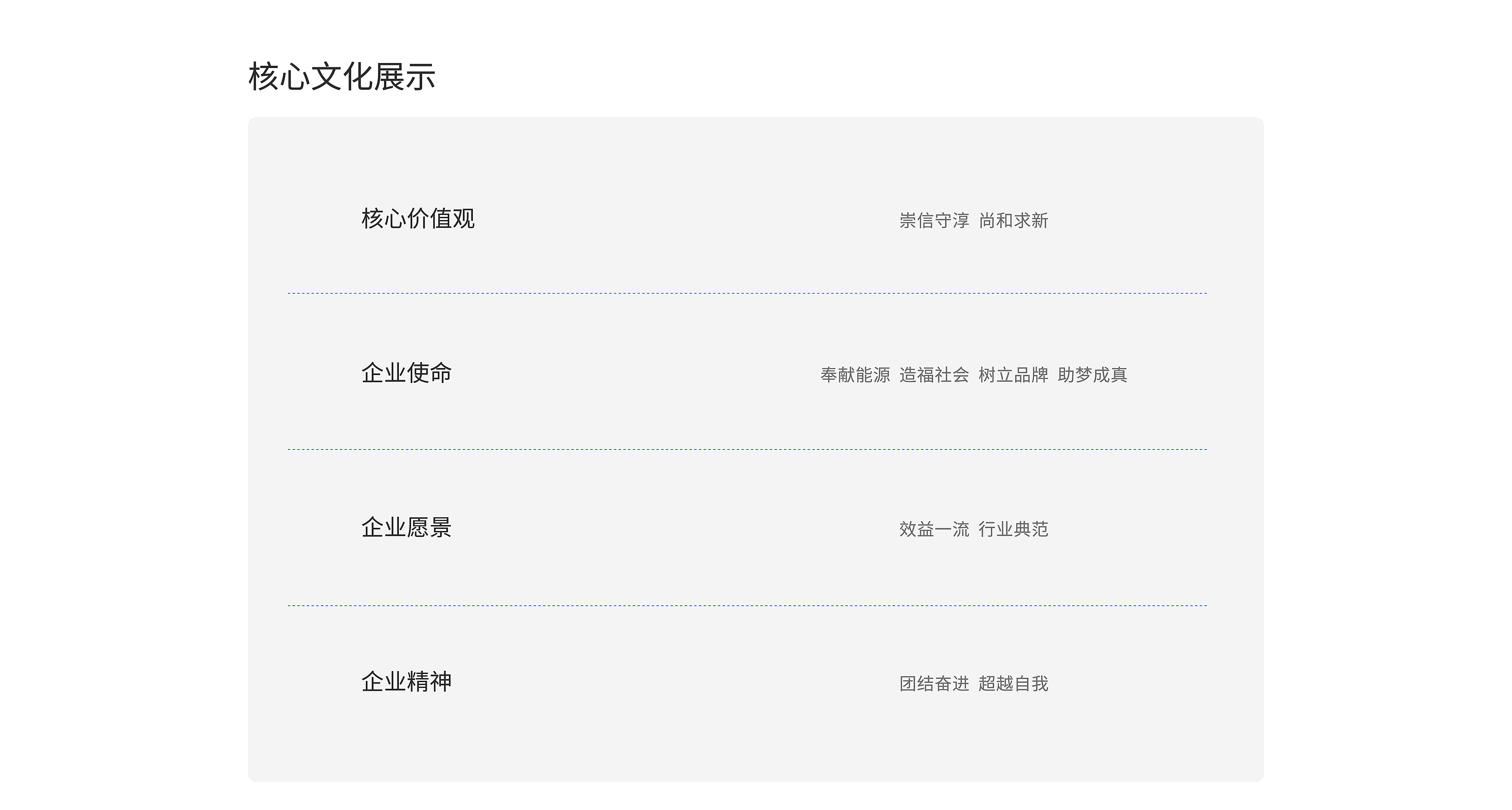Click the dashed divider below 企业愿景 row
Screen dimensions: 1512x810
747,605
